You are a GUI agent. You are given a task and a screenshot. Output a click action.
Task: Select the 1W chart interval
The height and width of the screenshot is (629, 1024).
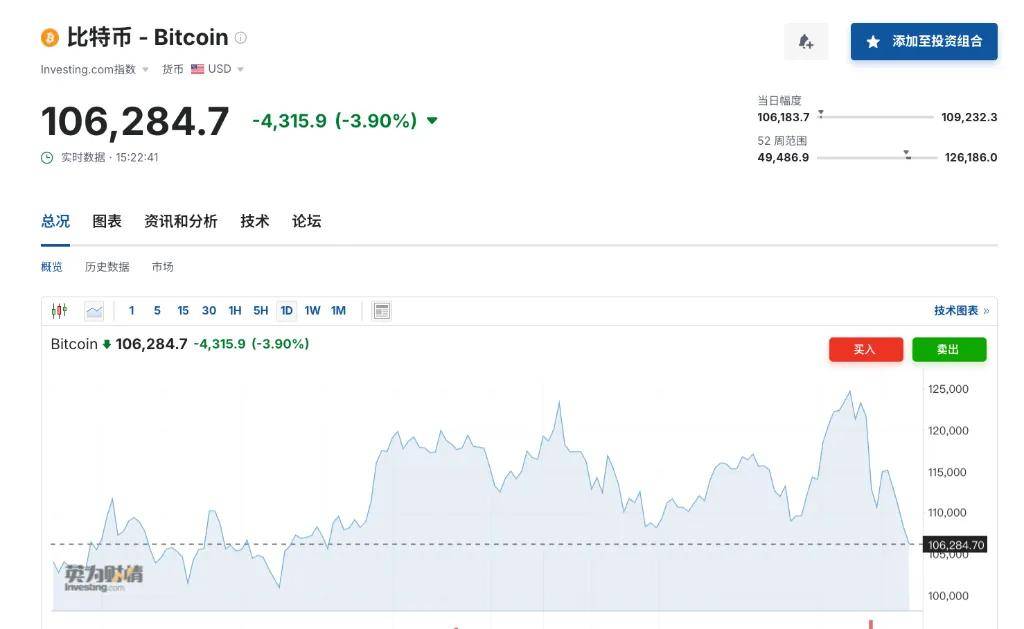coord(312,311)
